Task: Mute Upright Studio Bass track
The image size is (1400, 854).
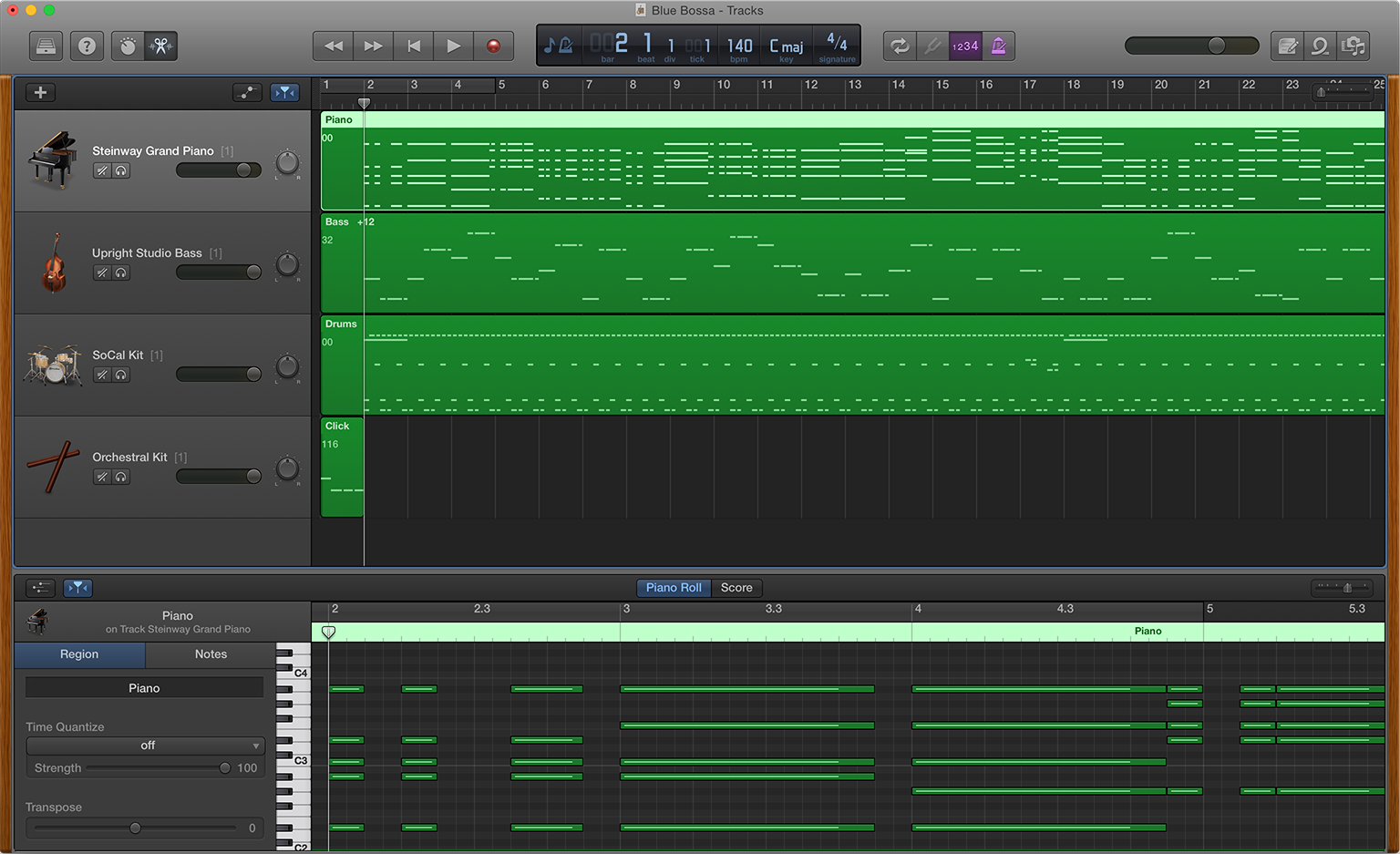Action: 102,273
